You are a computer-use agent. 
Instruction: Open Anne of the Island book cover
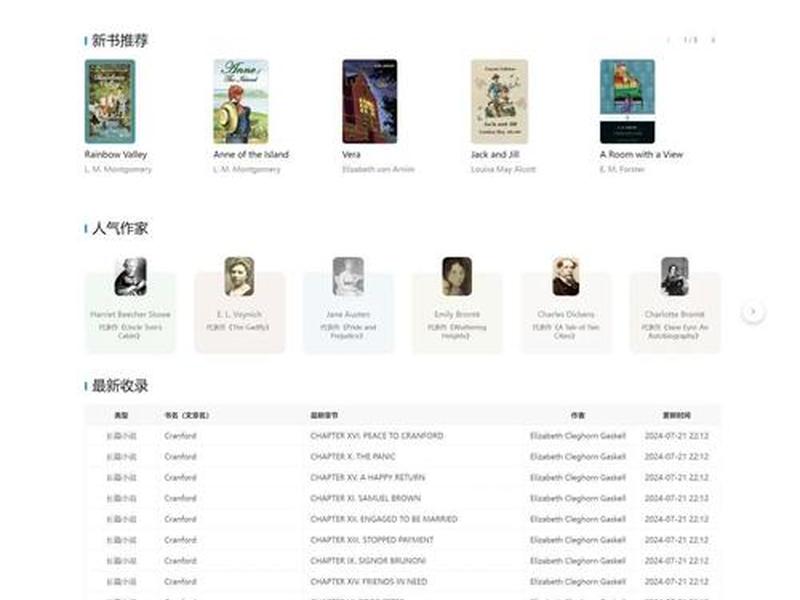pos(241,102)
